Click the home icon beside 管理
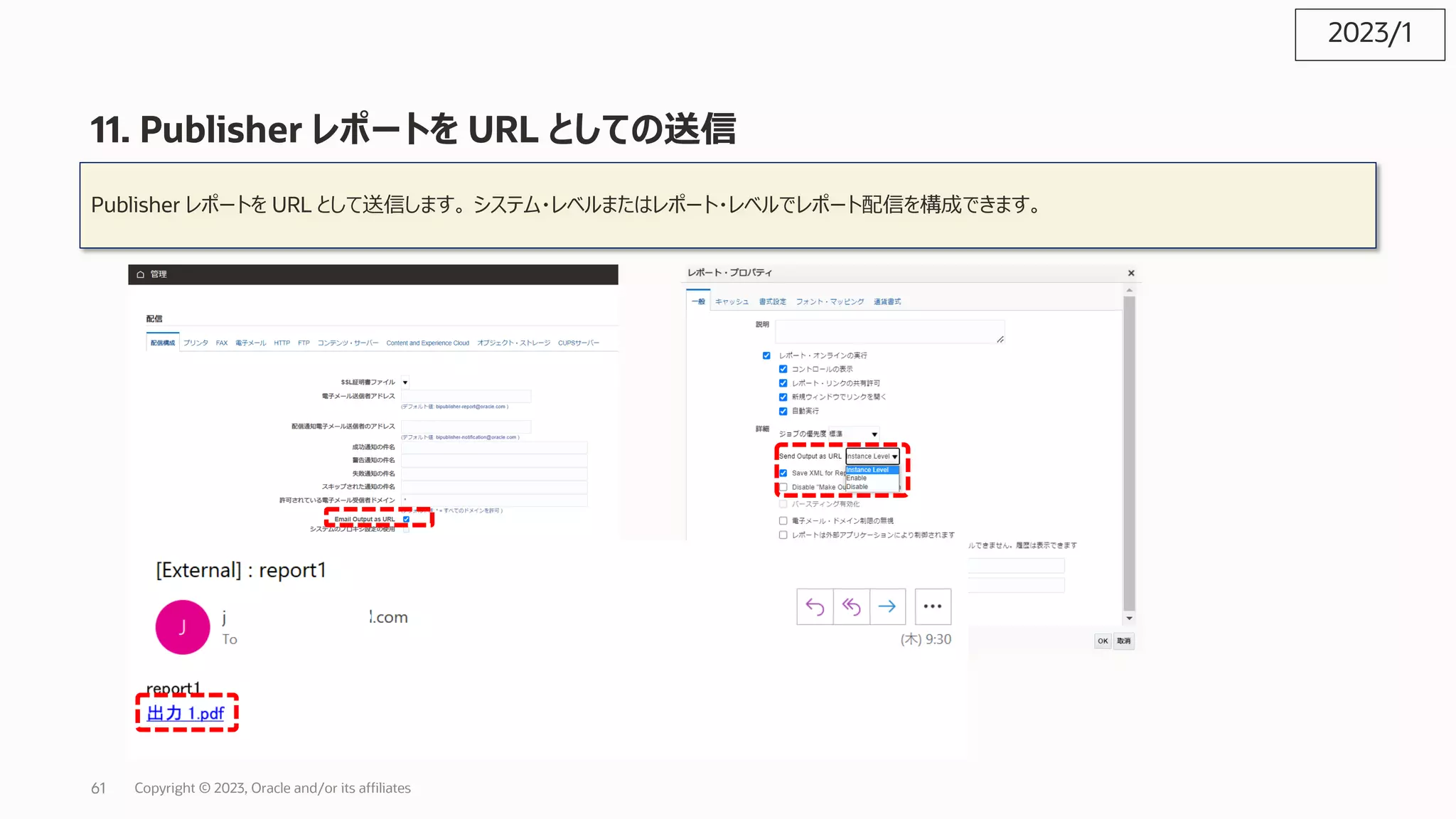This screenshot has height=819, width=1456. click(140, 274)
